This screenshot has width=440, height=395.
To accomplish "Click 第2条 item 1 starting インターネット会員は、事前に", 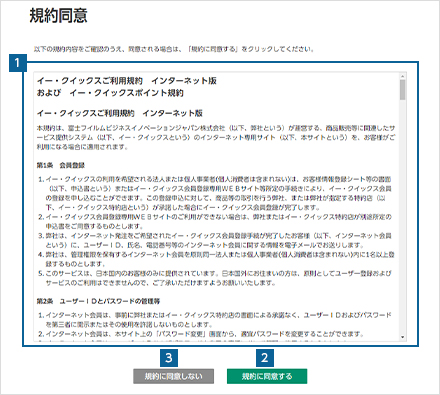I will click(215, 319).
